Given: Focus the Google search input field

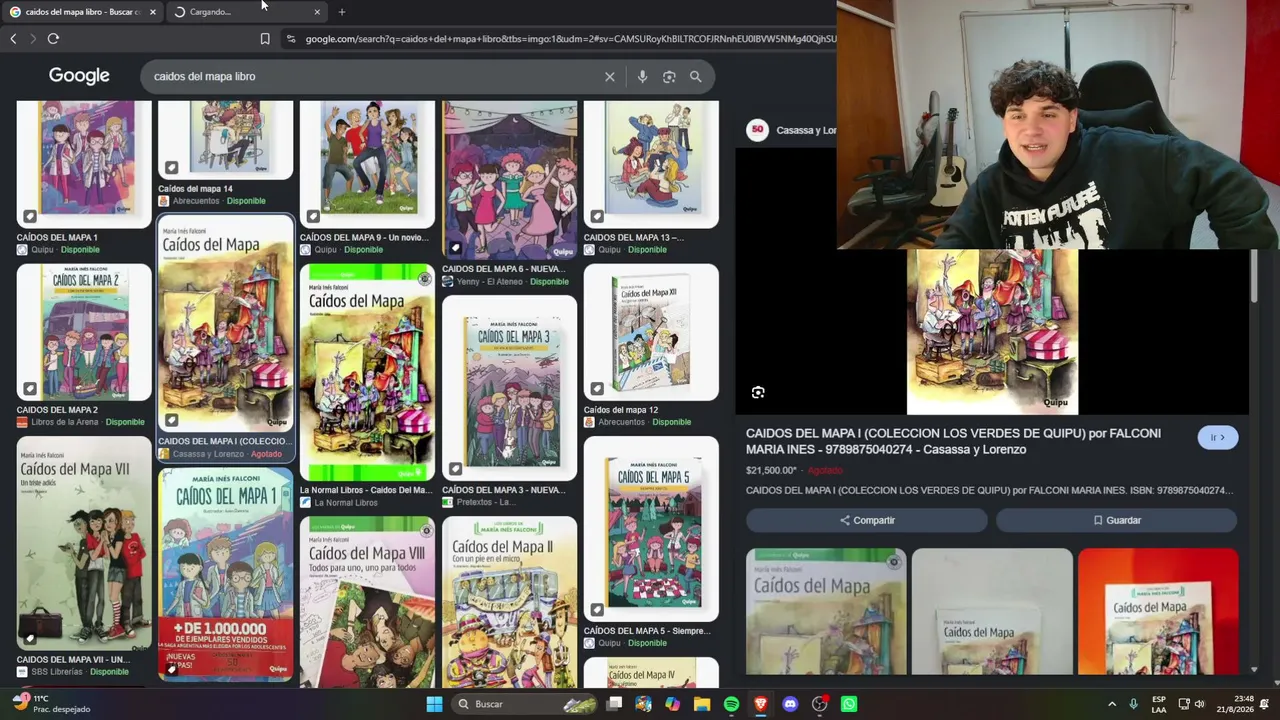Looking at the screenshot, I should [x=375, y=77].
